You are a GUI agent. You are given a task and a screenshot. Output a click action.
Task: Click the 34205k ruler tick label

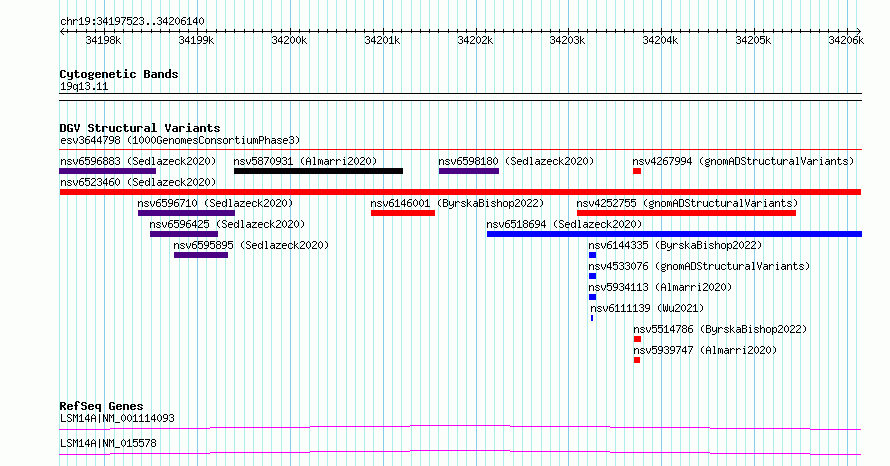tap(753, 40)
